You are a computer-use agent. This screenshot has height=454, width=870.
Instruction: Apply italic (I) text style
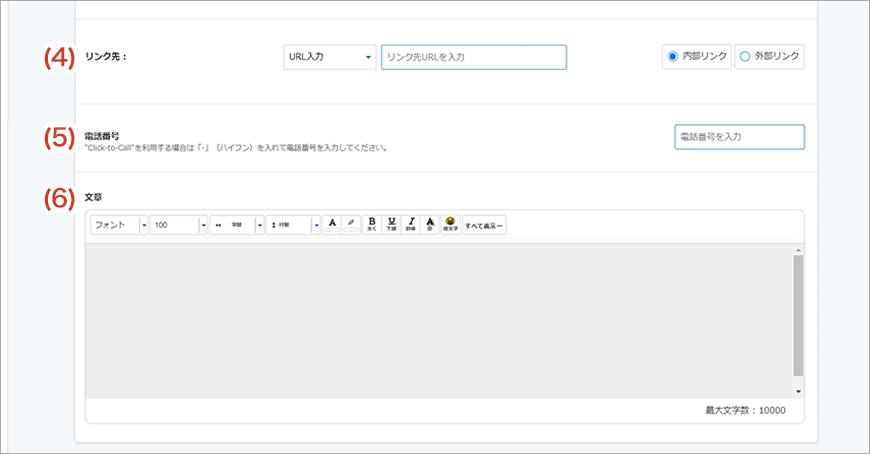coord(410,225)
